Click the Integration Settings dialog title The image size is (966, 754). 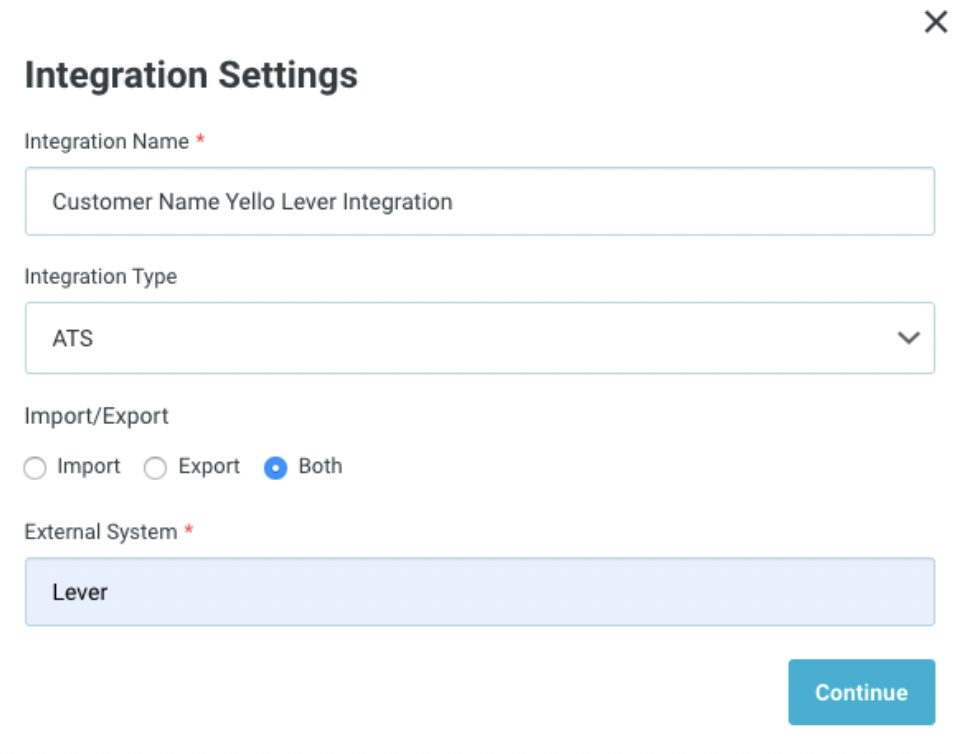point(191,75)
